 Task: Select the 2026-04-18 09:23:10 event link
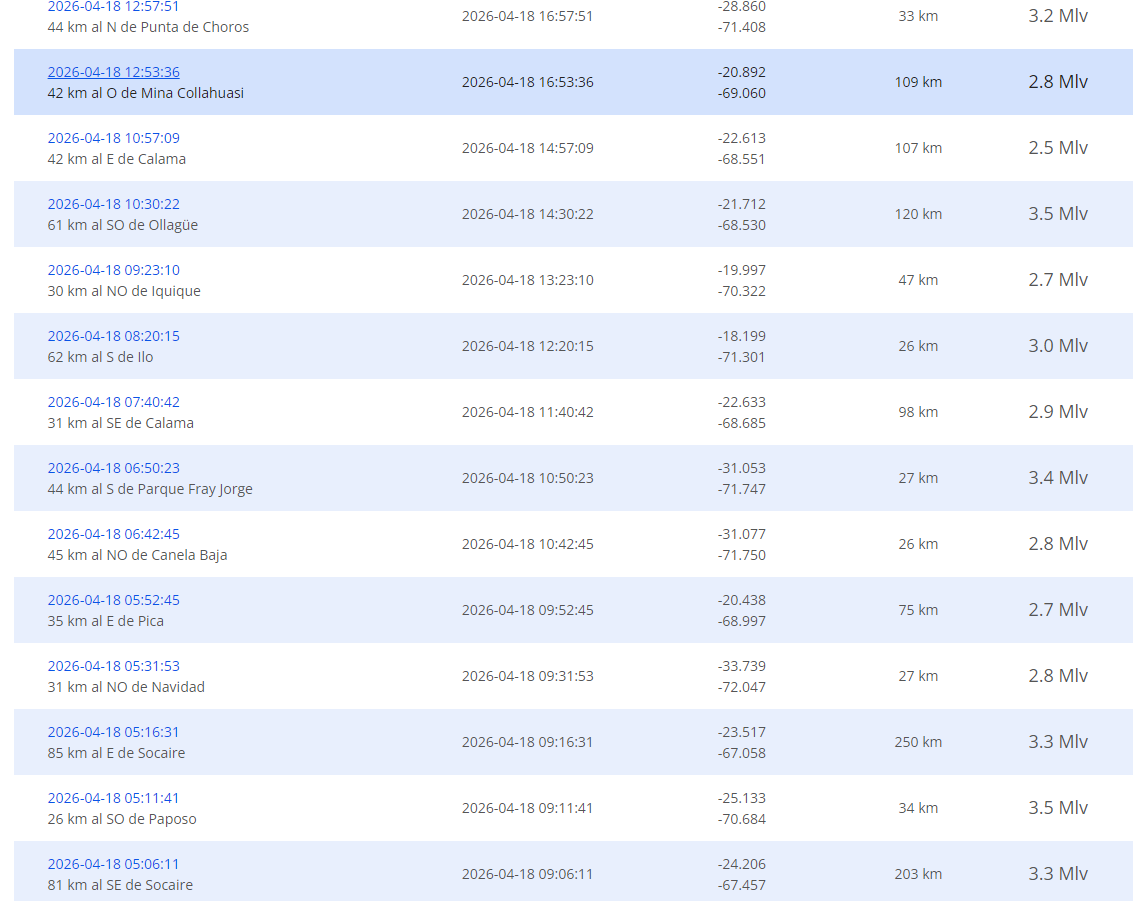pos(113,270)
